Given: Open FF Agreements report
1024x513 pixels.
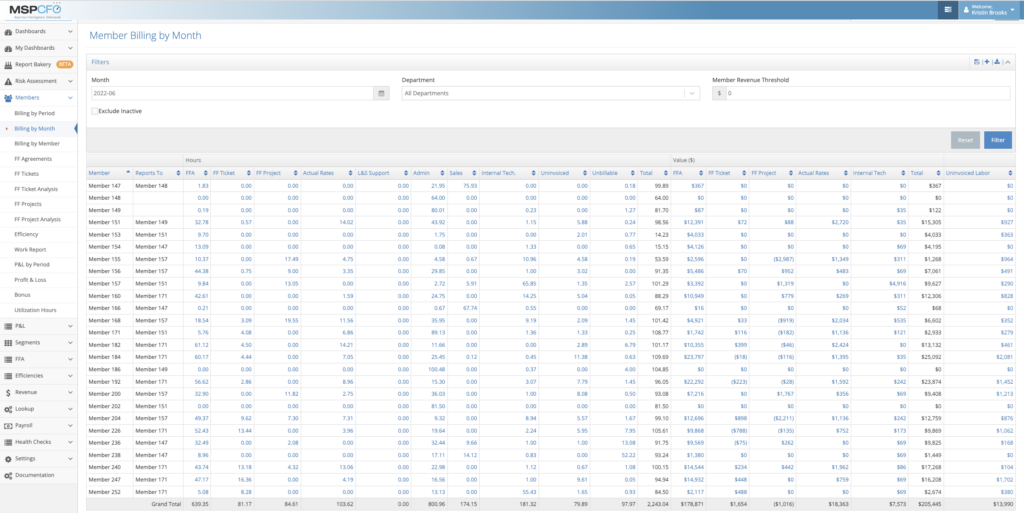Looking at the screenshot, I should coord(33,159).
